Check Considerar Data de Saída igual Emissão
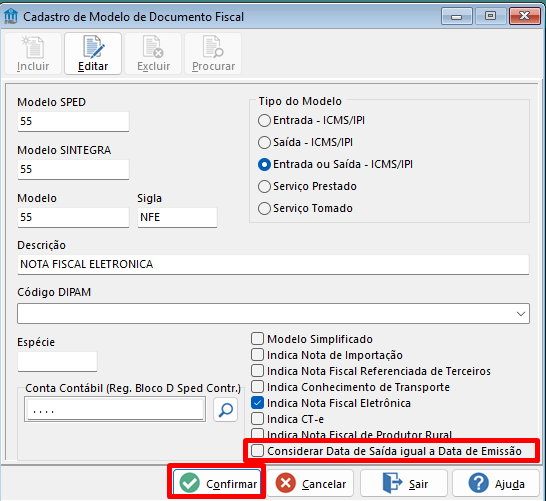The height and width of the screenshot is (501, 546). pos(257,451)
